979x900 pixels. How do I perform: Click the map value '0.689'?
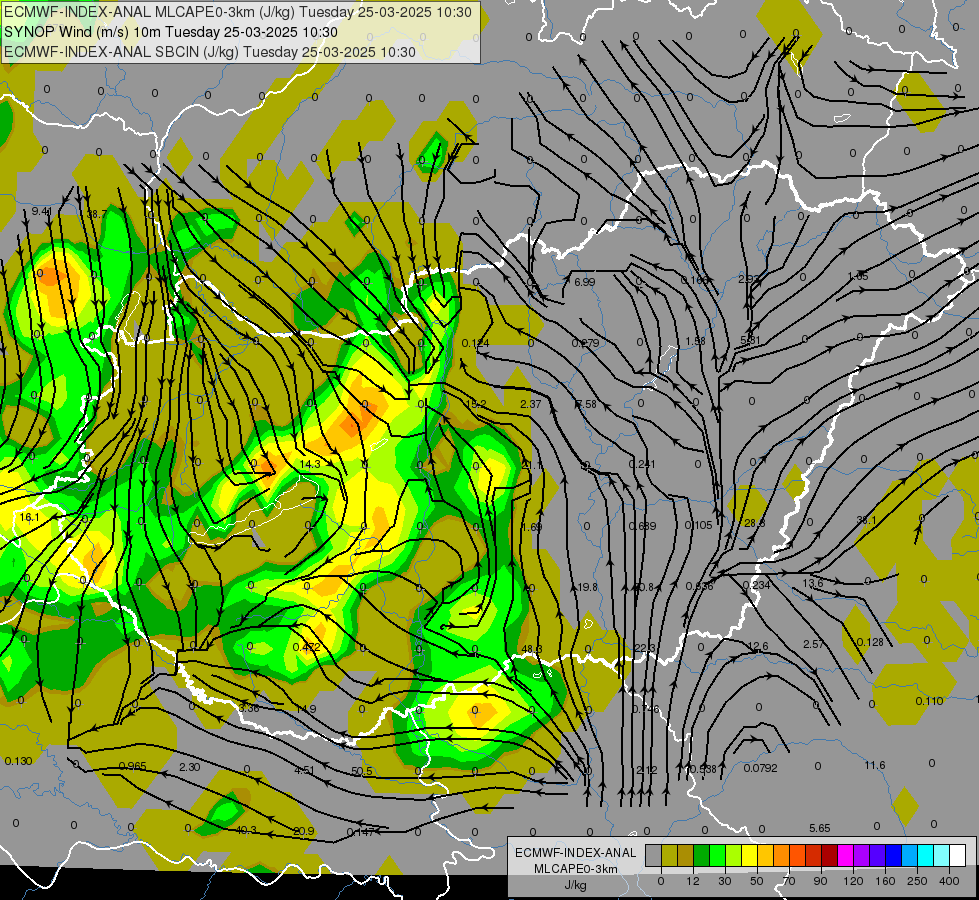(642, 526)
